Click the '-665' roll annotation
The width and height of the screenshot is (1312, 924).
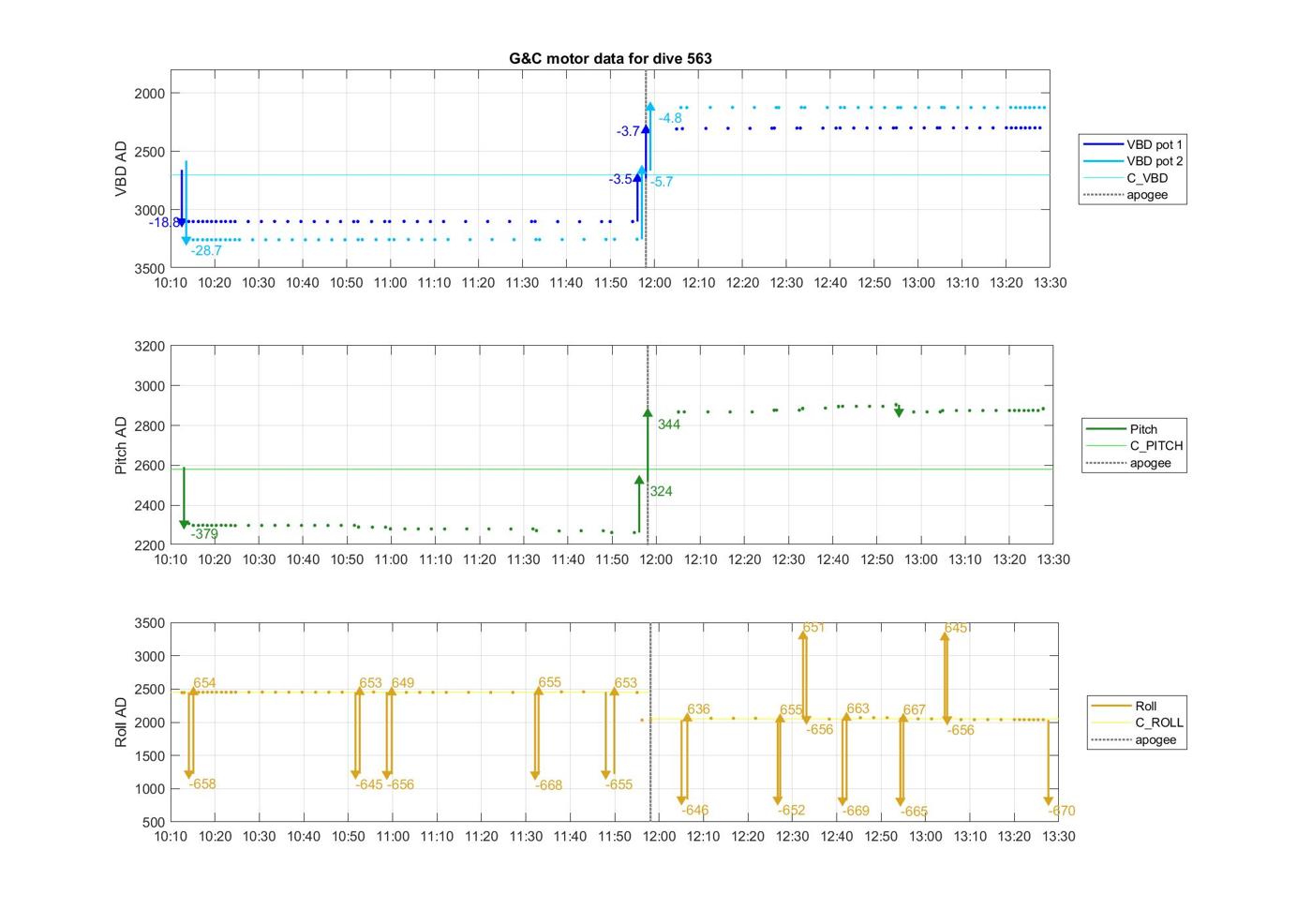[x=915, y=812]
